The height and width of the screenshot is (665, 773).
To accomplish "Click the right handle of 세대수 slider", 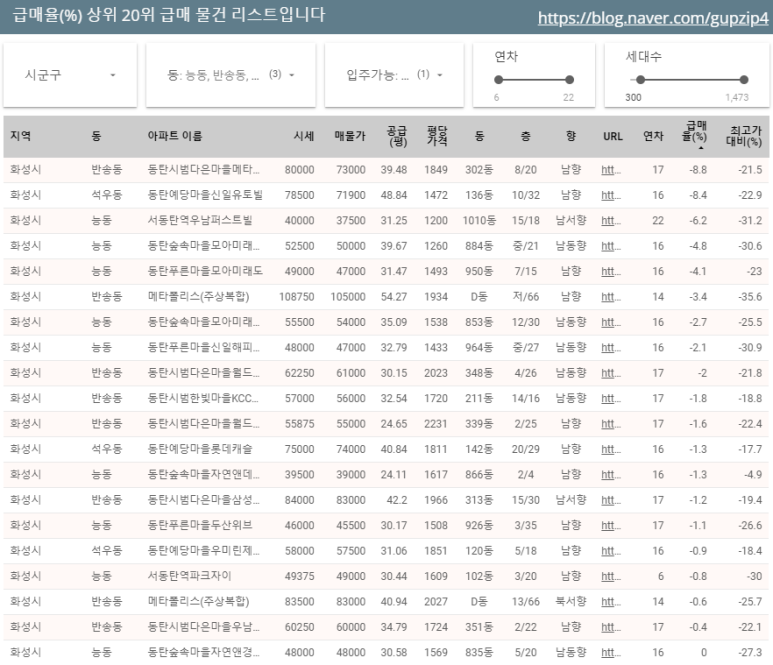I will click(x=744, y=79).
